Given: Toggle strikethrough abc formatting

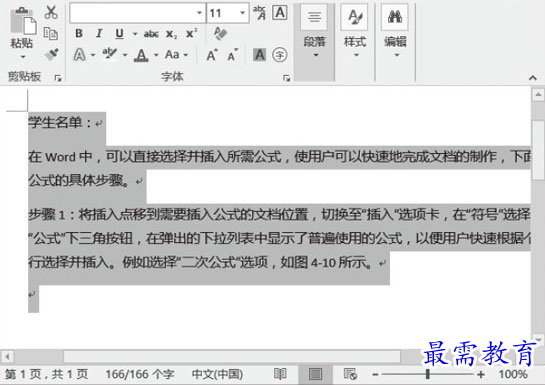Looking at the screenshot, I should click(151, 34).
